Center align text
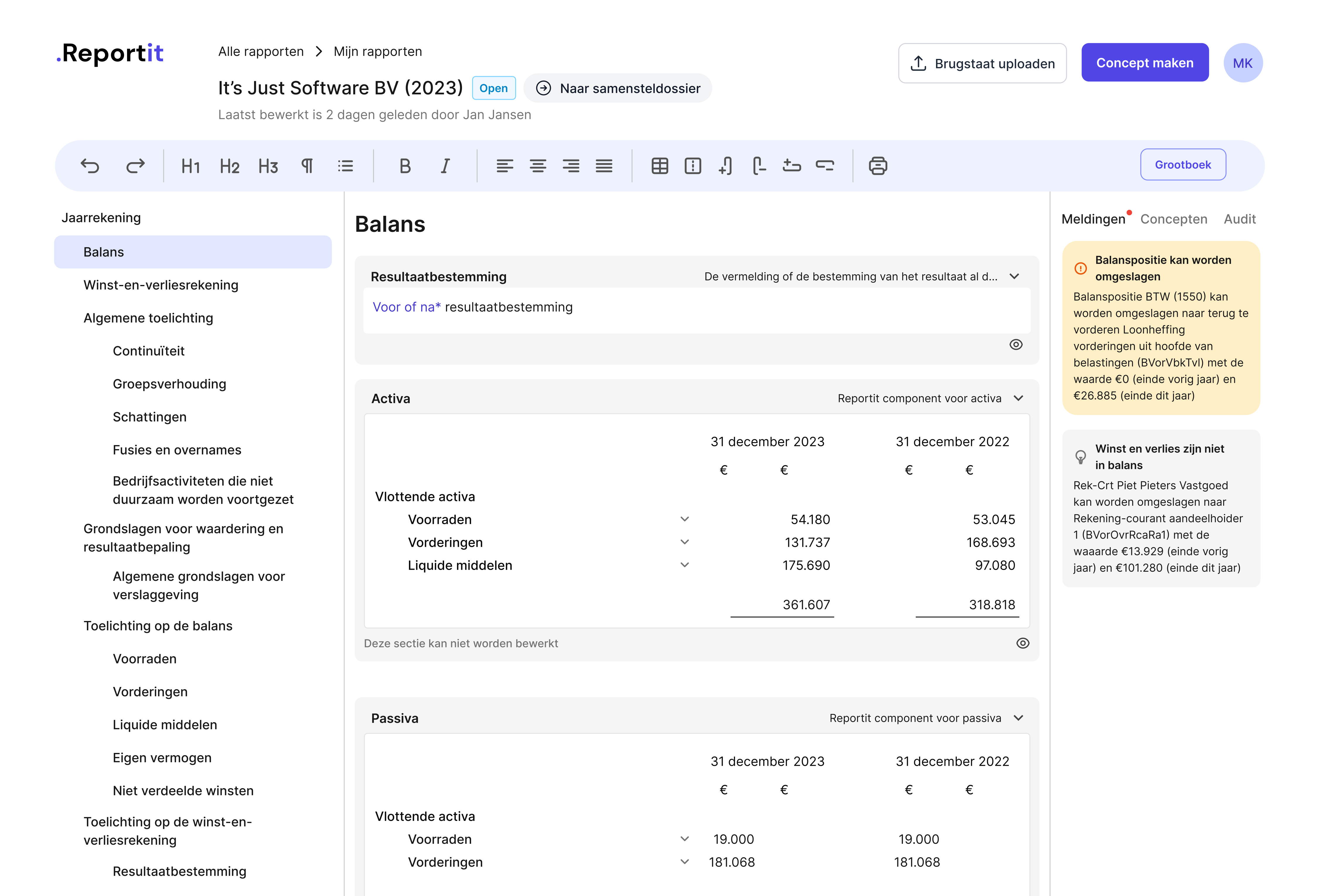Viewport: 1320px width, 896px height. point(538,166)
